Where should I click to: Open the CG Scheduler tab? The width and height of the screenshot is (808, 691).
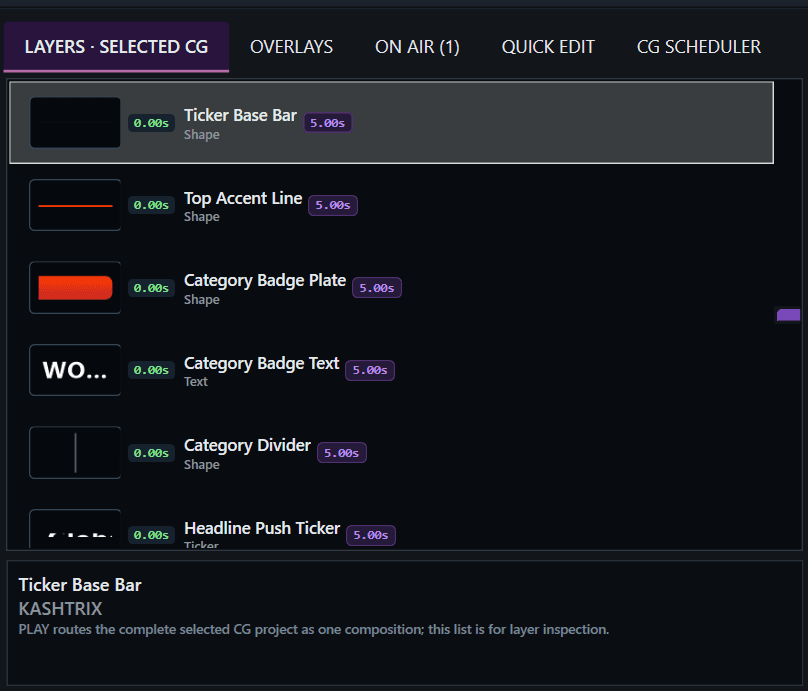tap(698, 47)
